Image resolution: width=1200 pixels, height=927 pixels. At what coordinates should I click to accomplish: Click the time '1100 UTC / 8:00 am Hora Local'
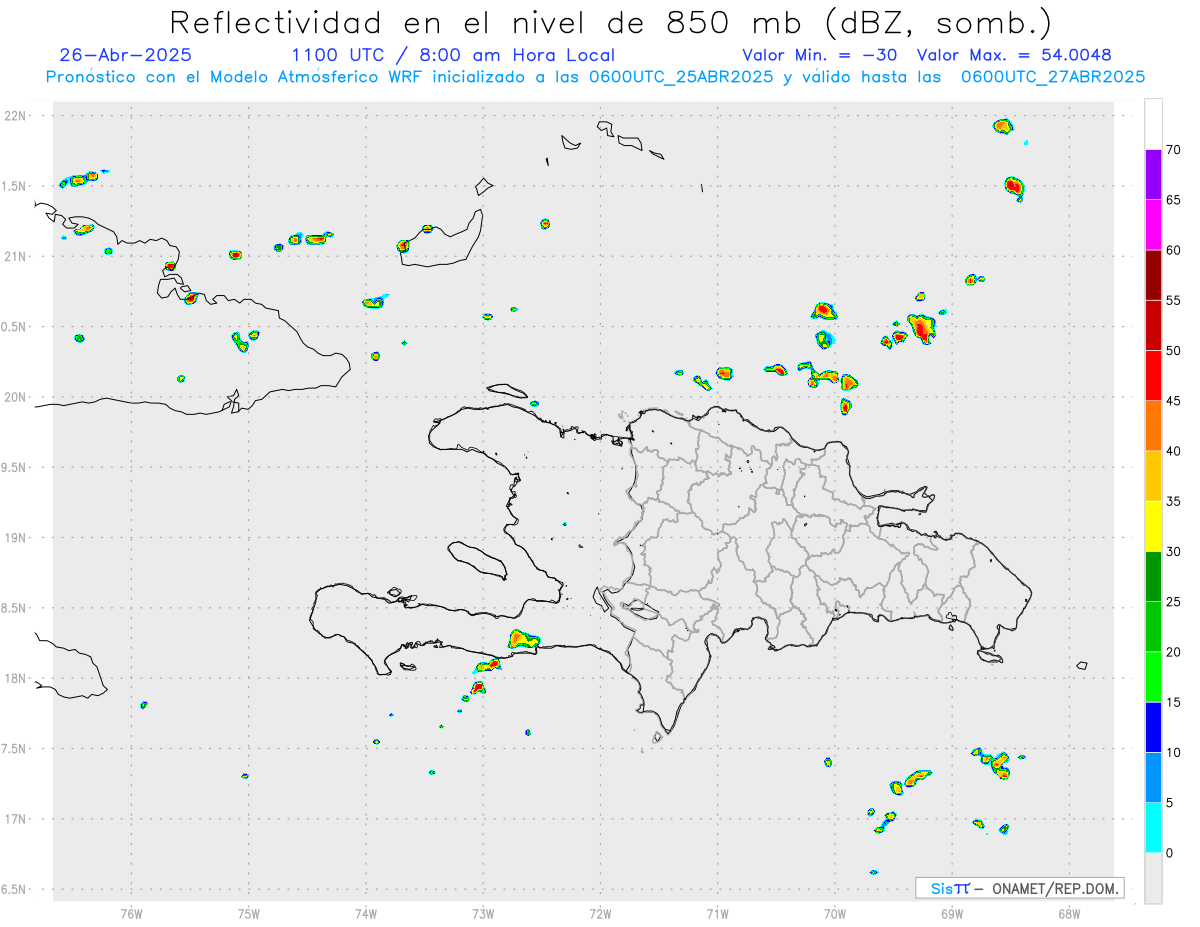tap(453, 55)
